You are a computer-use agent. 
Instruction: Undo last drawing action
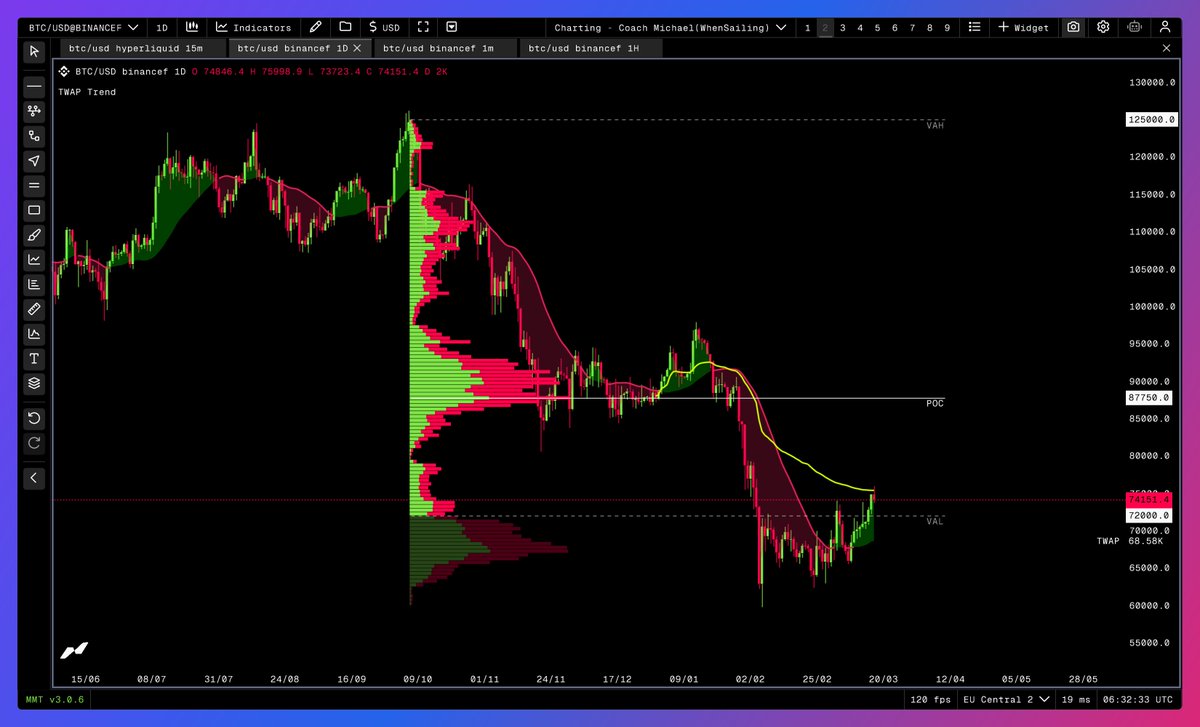coord(34,418)
